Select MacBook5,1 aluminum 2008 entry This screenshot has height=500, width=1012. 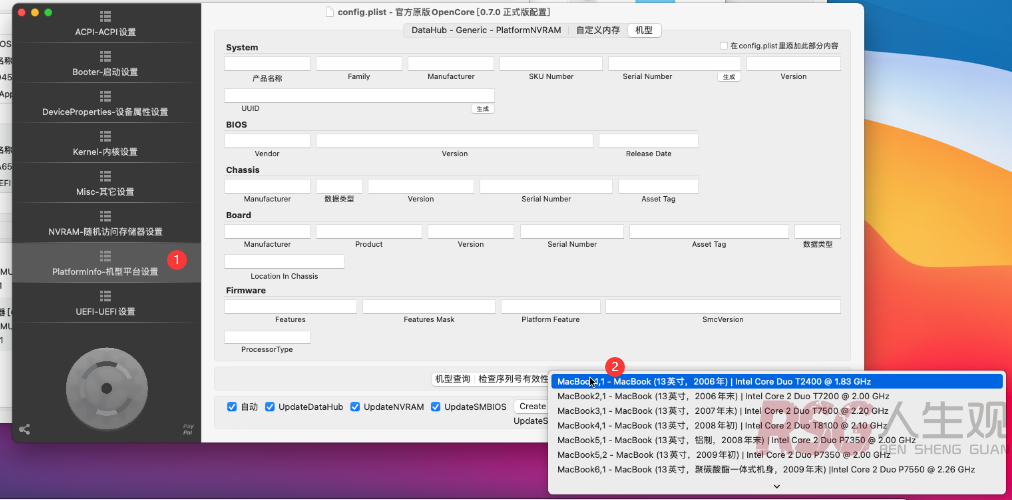(776, 440)
